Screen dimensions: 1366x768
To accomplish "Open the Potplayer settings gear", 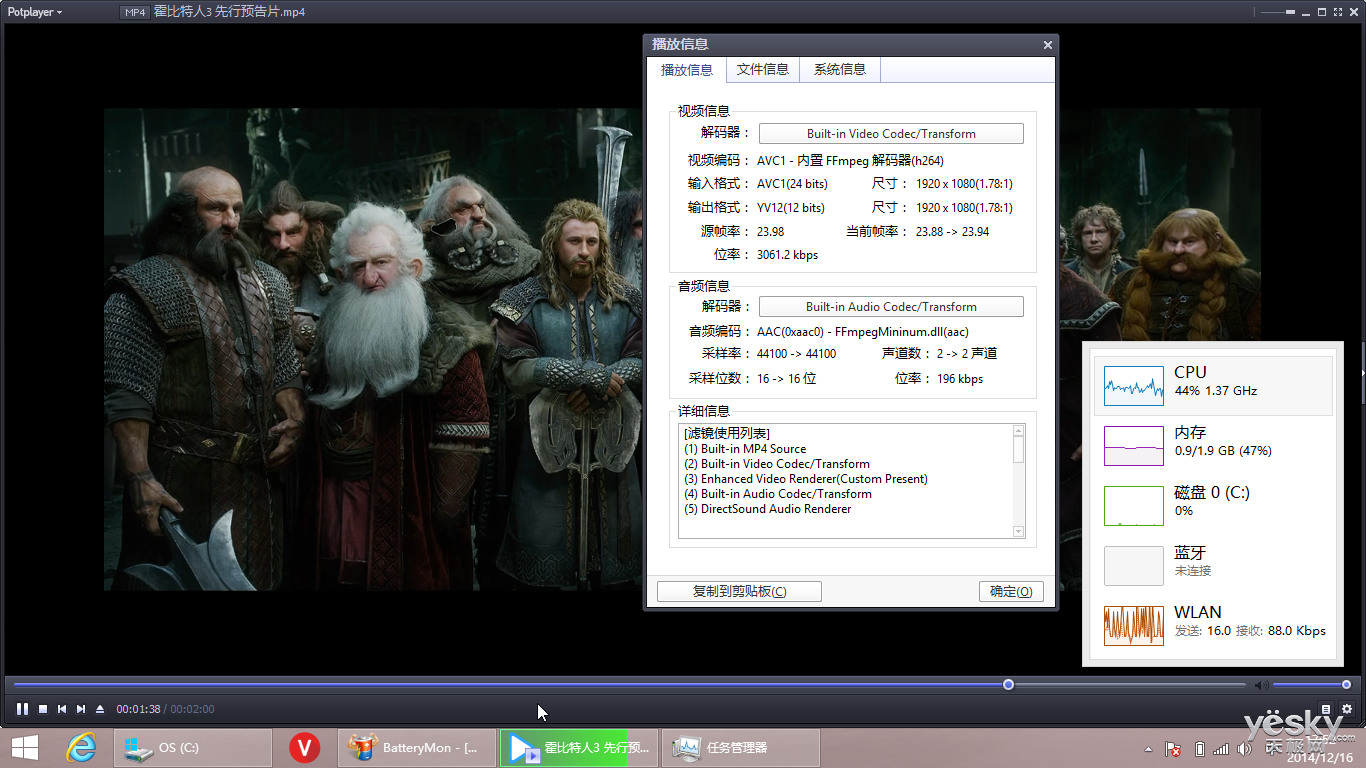I will [1347, 709].
